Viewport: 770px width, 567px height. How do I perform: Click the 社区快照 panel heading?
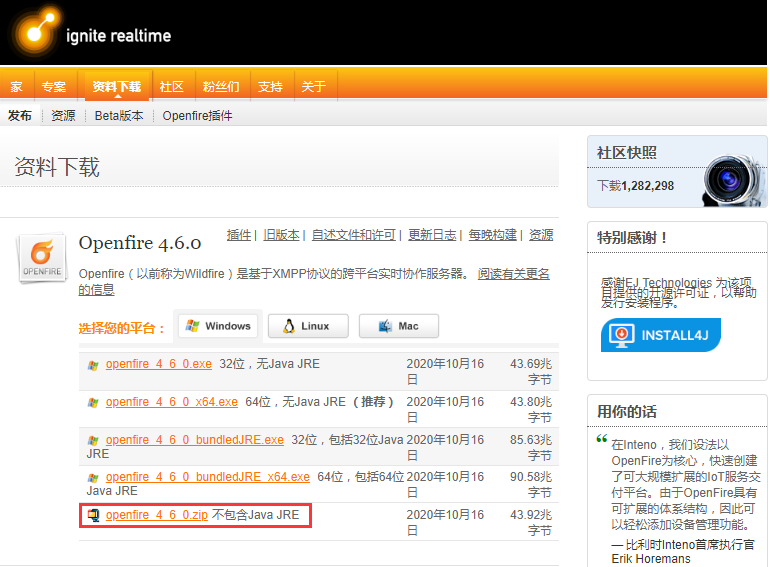click(627, 153)
